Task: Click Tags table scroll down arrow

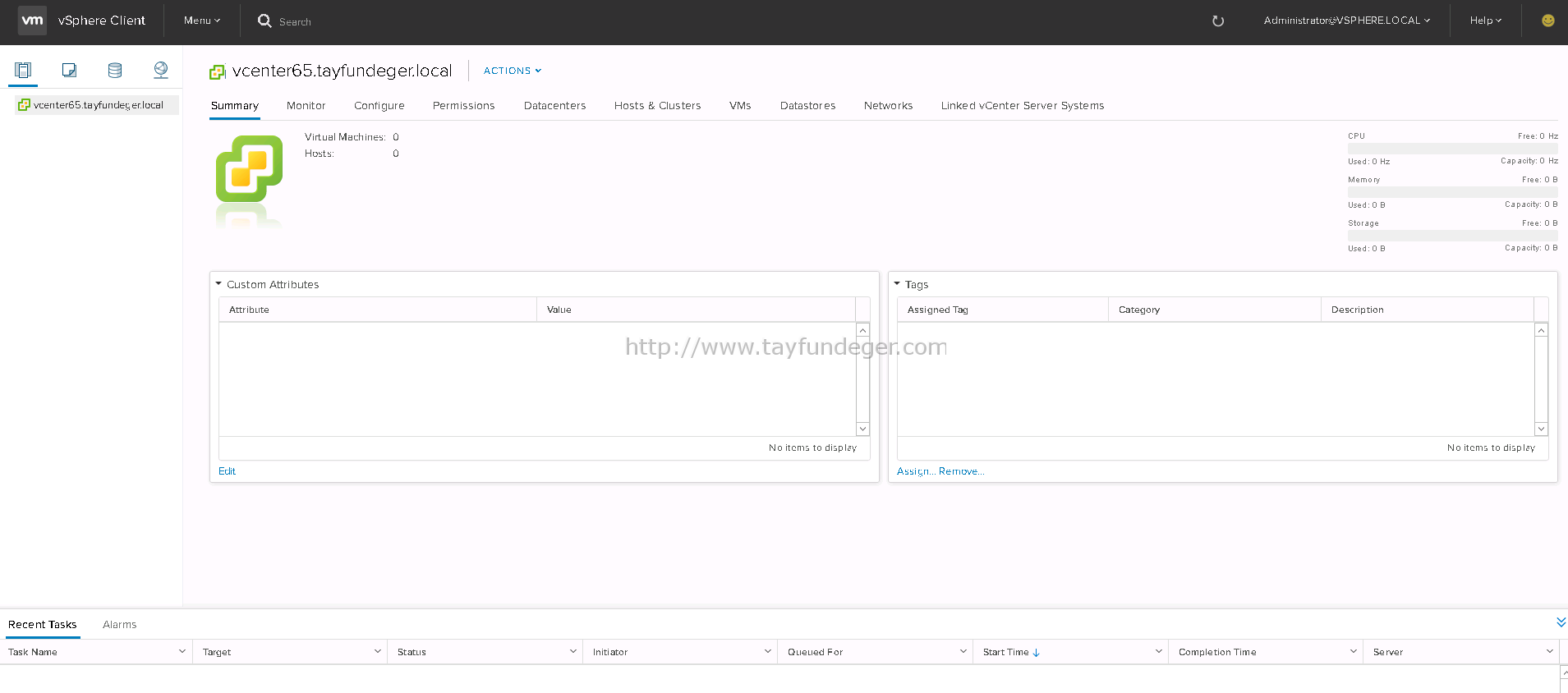Action: click(1541, 429)
